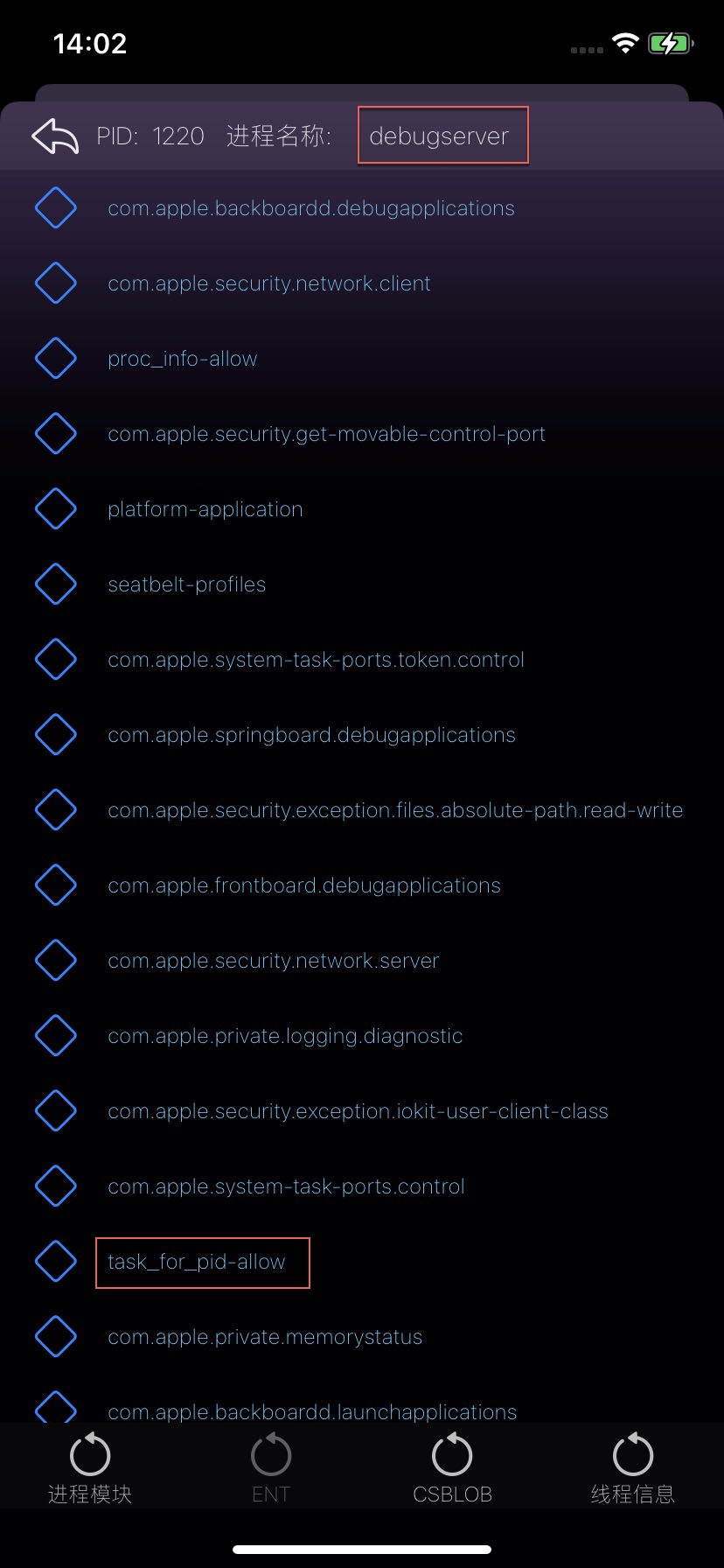The image size is (724, 1568).
Task: Tap diamond icon beside com.apple.private.memorystatus
Action: [56, 1337]
